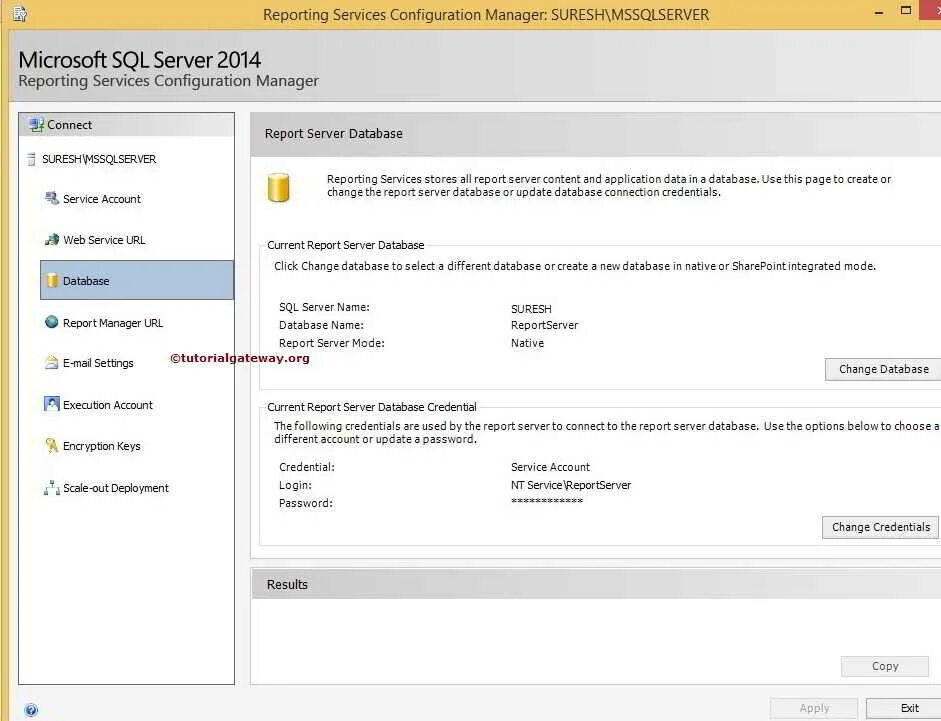Click the Login: label

pyautogui.click(x=295, y=485)
